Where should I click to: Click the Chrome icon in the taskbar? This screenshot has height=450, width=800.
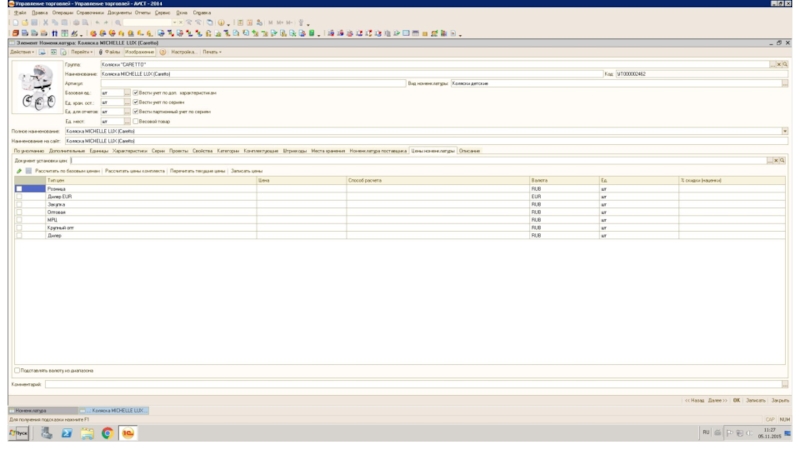(107, 434)
